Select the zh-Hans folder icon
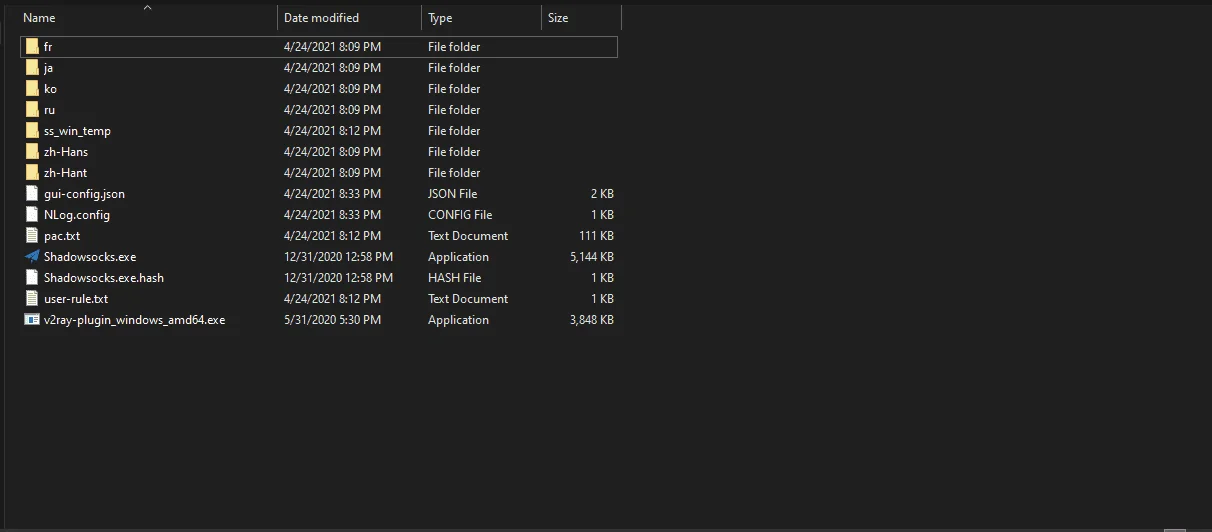This screenshot has width=1212, height=532. [x=32, y=152]
